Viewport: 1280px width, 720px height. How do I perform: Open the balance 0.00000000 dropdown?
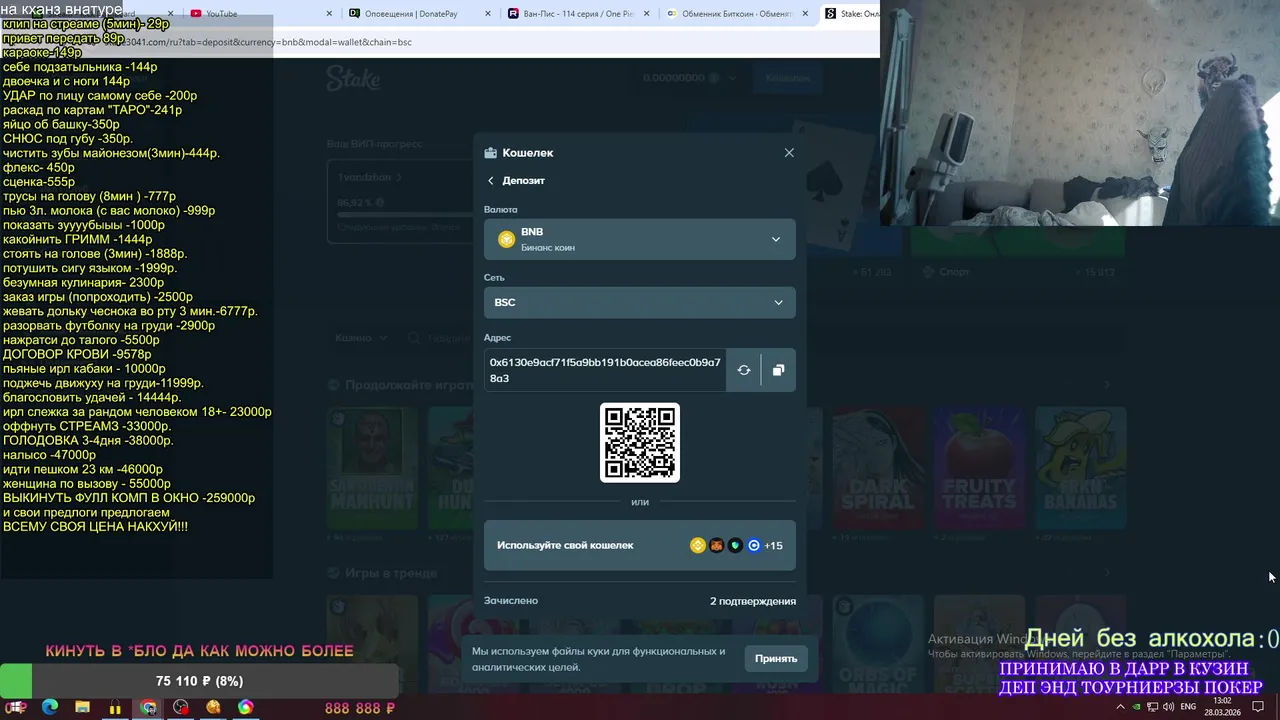coord(690,78)
